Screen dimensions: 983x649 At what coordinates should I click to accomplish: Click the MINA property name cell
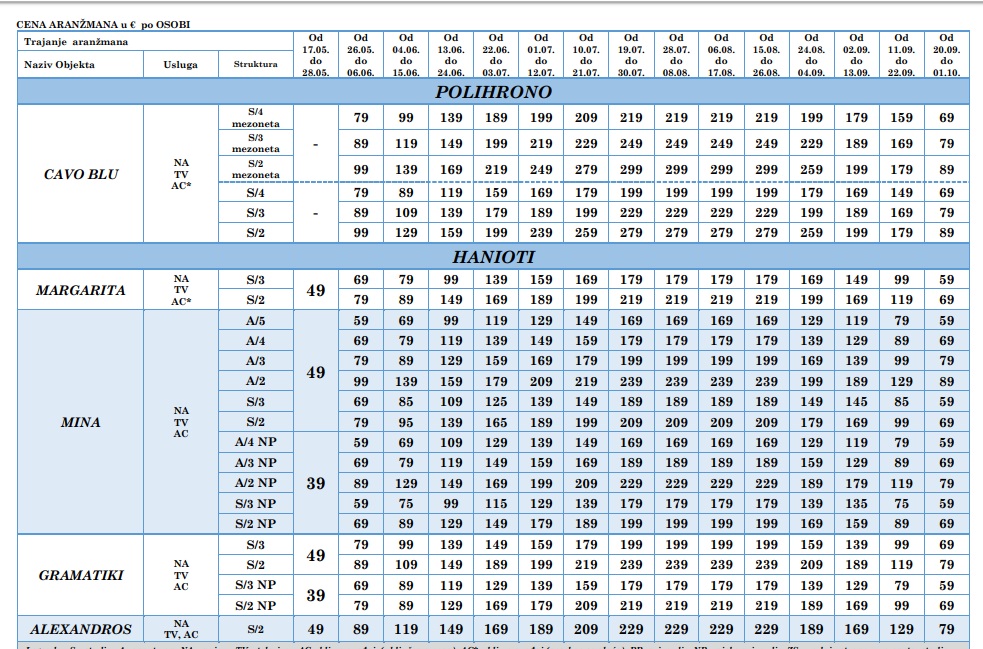point(81,422)
